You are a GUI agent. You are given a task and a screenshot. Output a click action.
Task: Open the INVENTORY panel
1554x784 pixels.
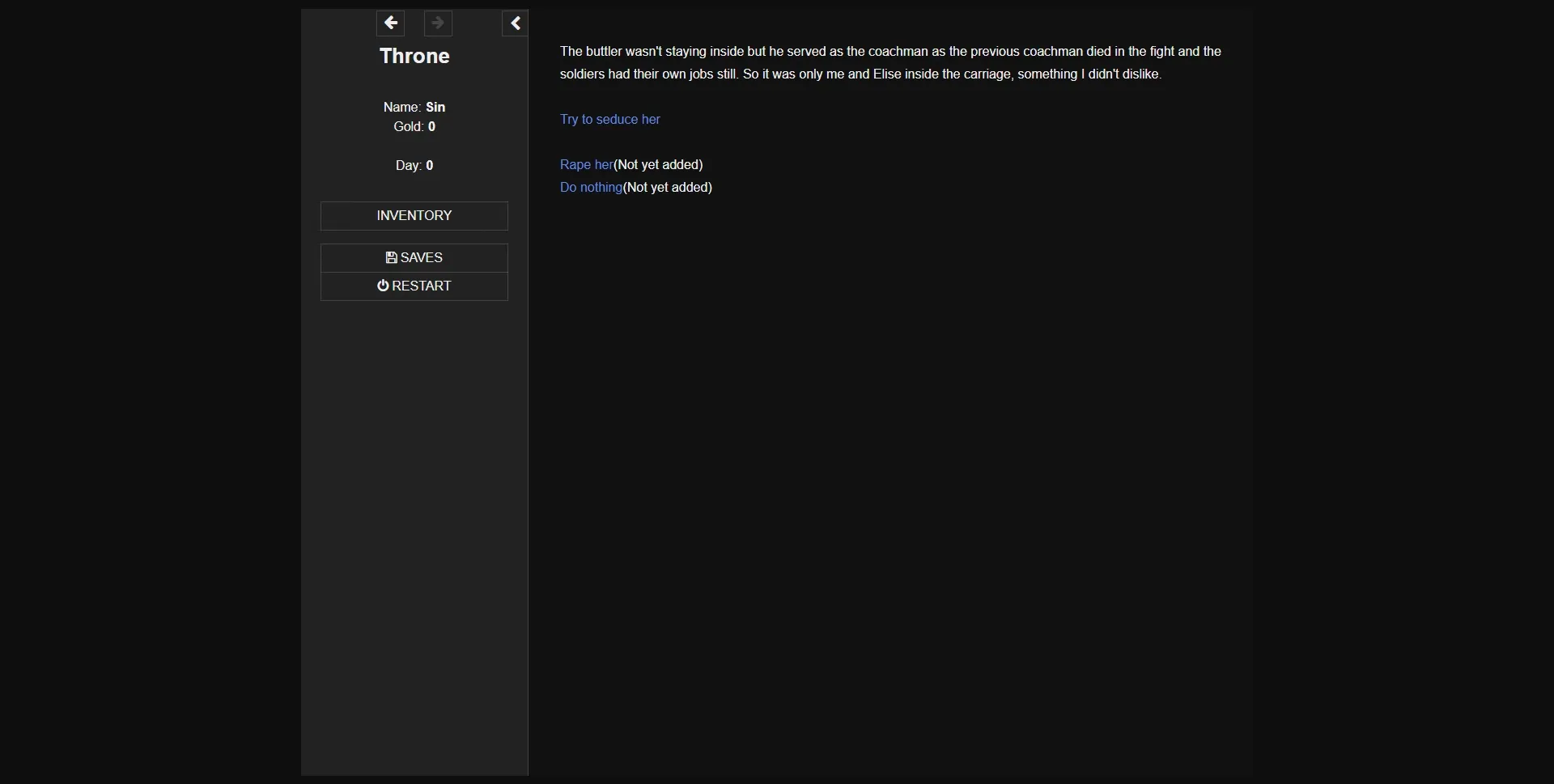[x=414, y=215]
